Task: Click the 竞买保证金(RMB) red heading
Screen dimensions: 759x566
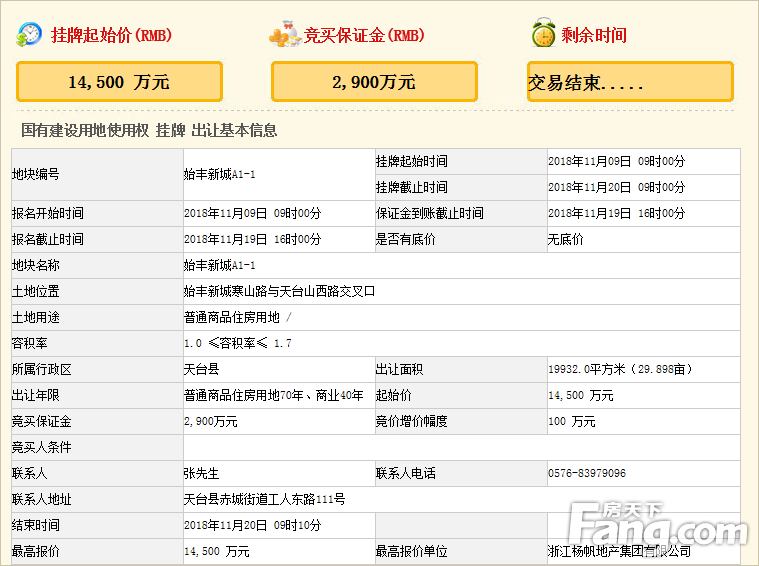Action: [364, 36]
